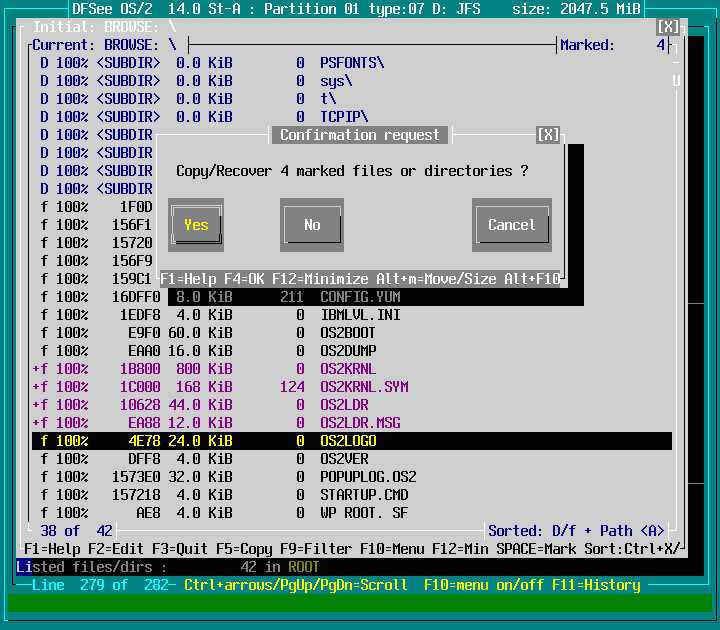Confirm copy with the Yes button
Image resolution: width=720 pixels, height=630 pixels.
[x=196, y=225]
